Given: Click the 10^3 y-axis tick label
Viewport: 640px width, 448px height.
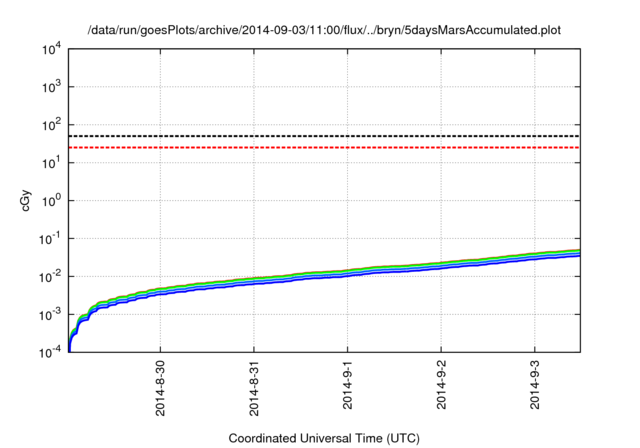Looking at the screenshot, I should coord(52,87).
